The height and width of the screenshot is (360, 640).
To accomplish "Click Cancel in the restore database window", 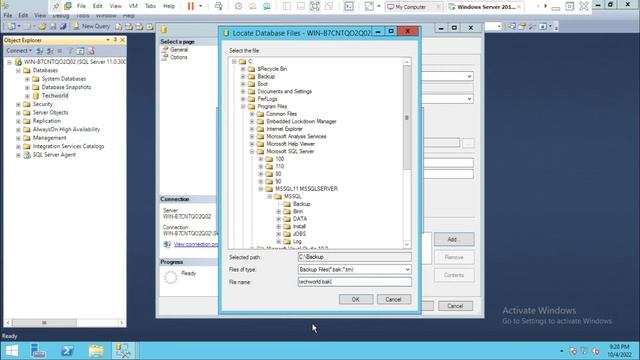I will pos(455,306).
